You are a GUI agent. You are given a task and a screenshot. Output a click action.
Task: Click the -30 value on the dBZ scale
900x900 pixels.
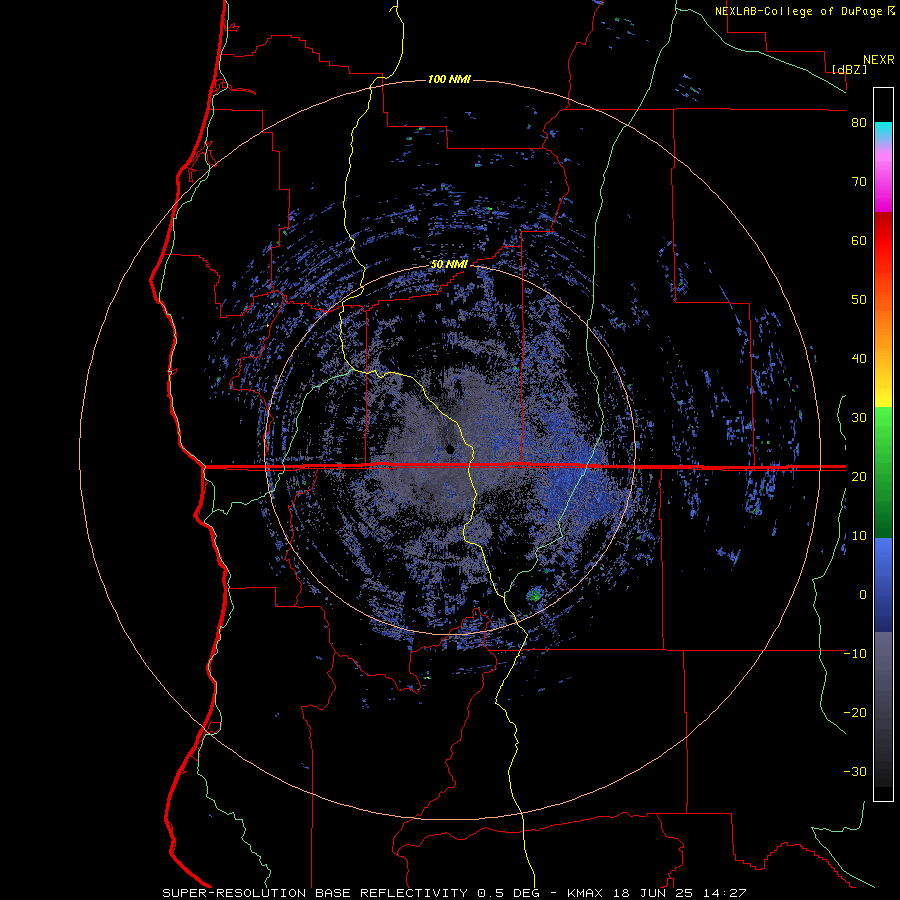click(855, 772)
